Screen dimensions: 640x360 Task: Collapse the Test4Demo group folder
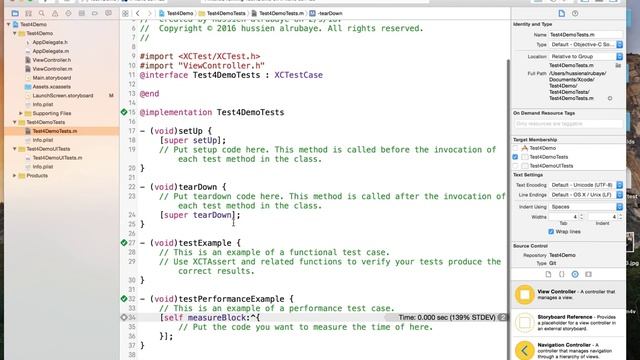point(15,33)
